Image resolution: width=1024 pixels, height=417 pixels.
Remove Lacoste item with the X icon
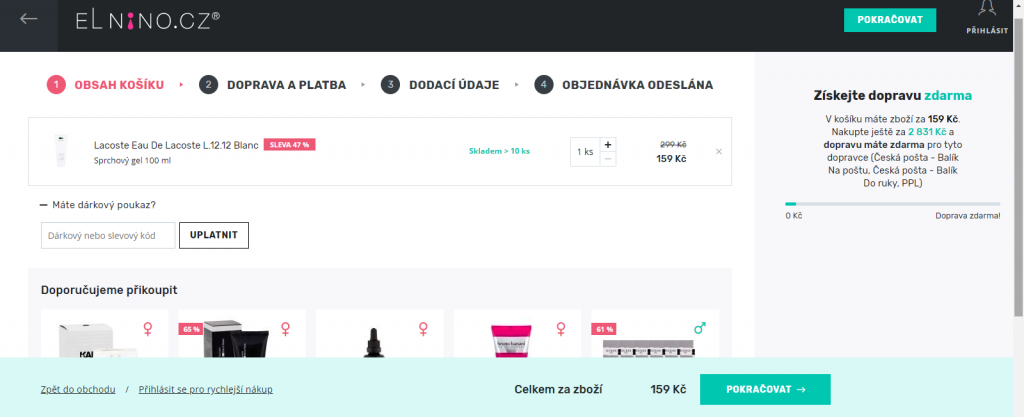pos(718,151)
